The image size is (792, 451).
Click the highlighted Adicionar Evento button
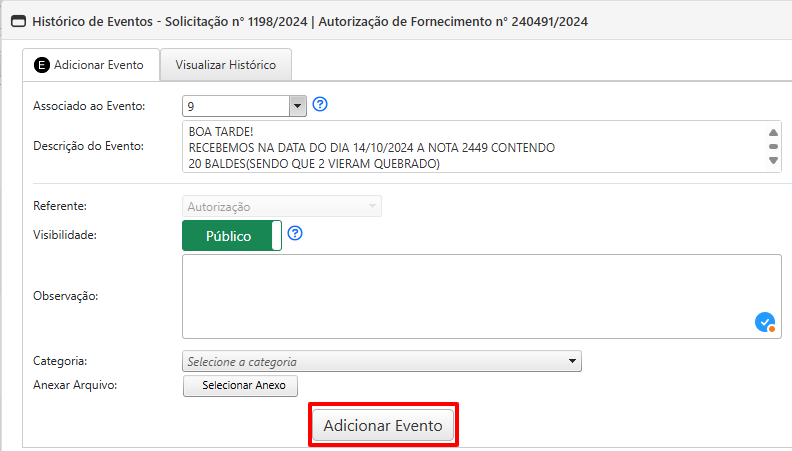point(383,425)
